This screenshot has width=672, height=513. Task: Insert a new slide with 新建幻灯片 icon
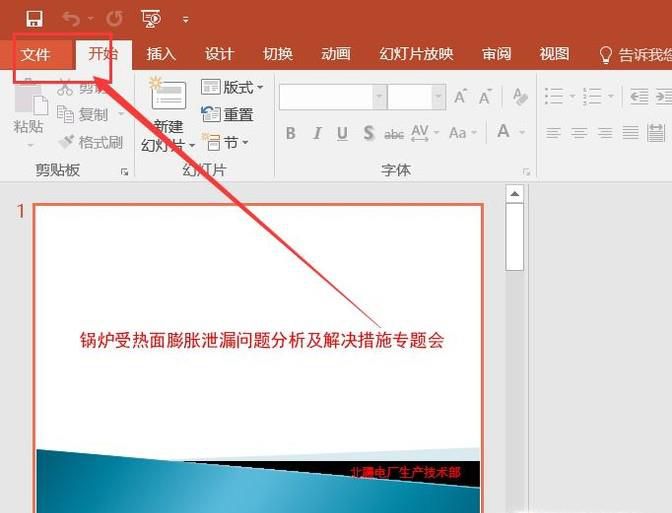[x=168, y=94]
